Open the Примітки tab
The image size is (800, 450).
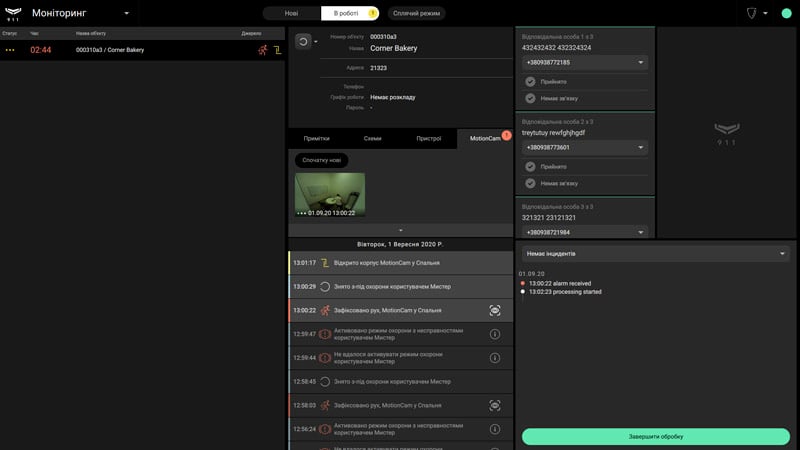click(316, 138)
